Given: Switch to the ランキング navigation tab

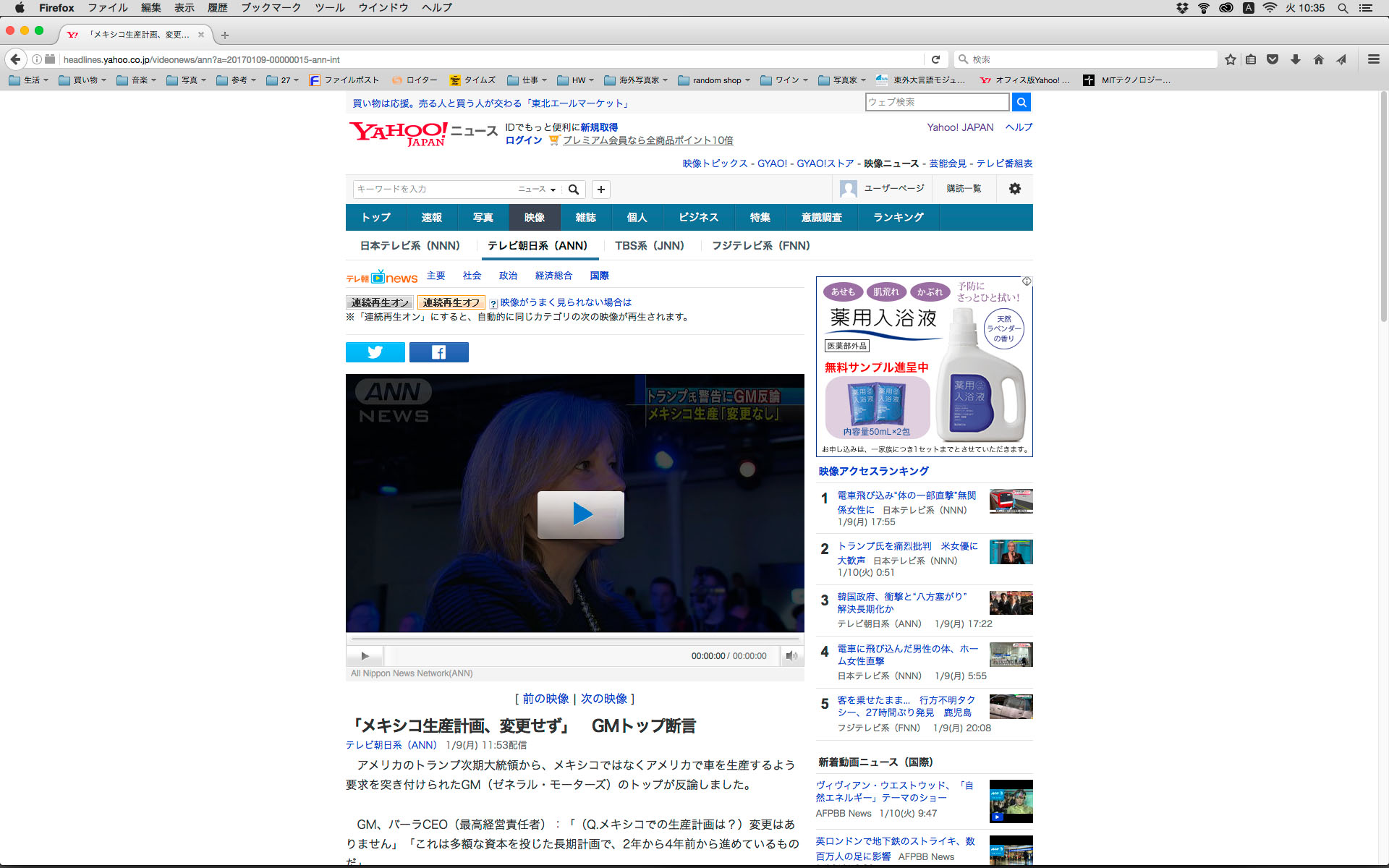Looking at the screenshot, I should tap(898, 218).
